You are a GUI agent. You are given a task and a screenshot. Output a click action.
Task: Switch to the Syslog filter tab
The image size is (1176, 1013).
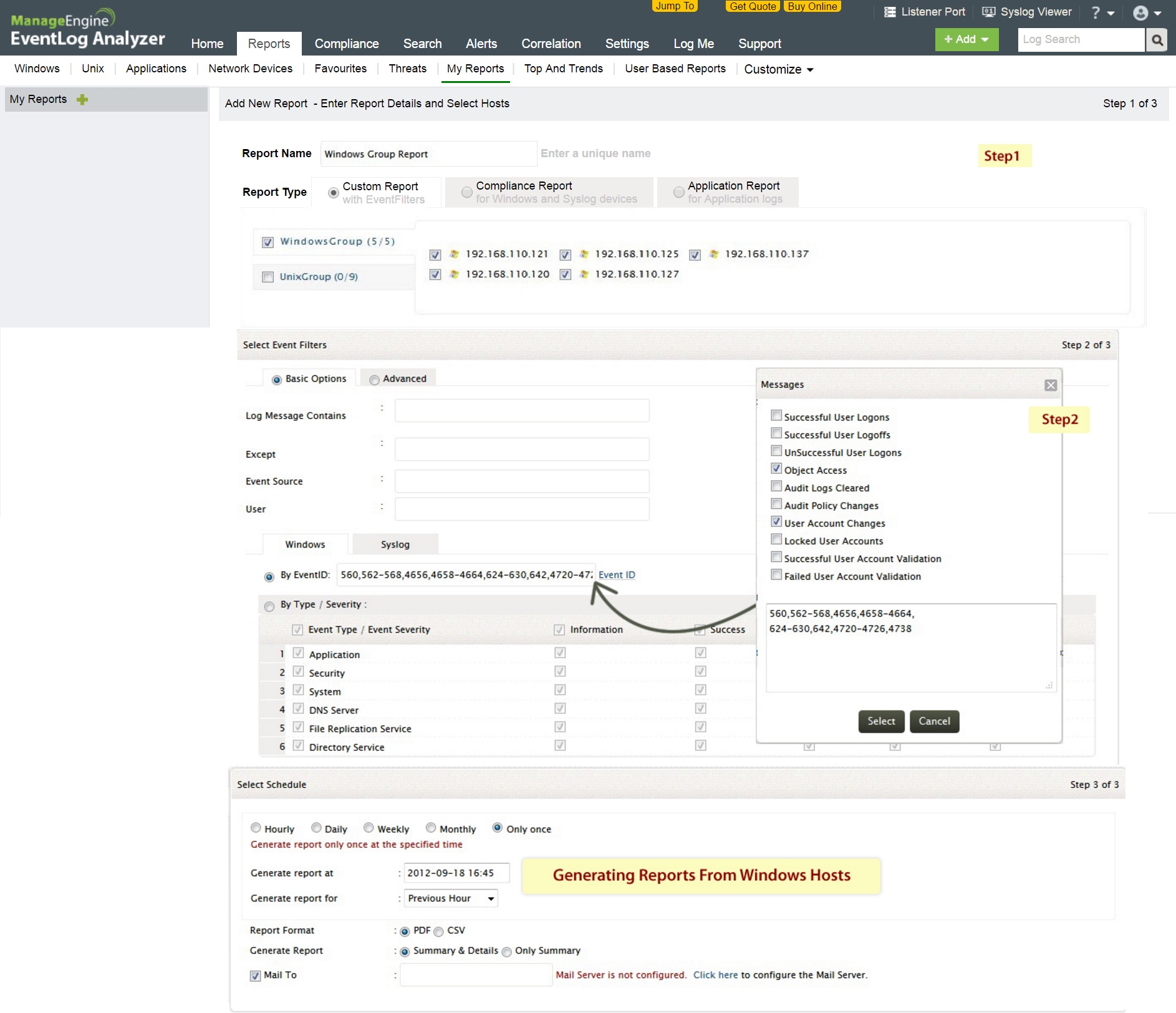pos(395,545)
